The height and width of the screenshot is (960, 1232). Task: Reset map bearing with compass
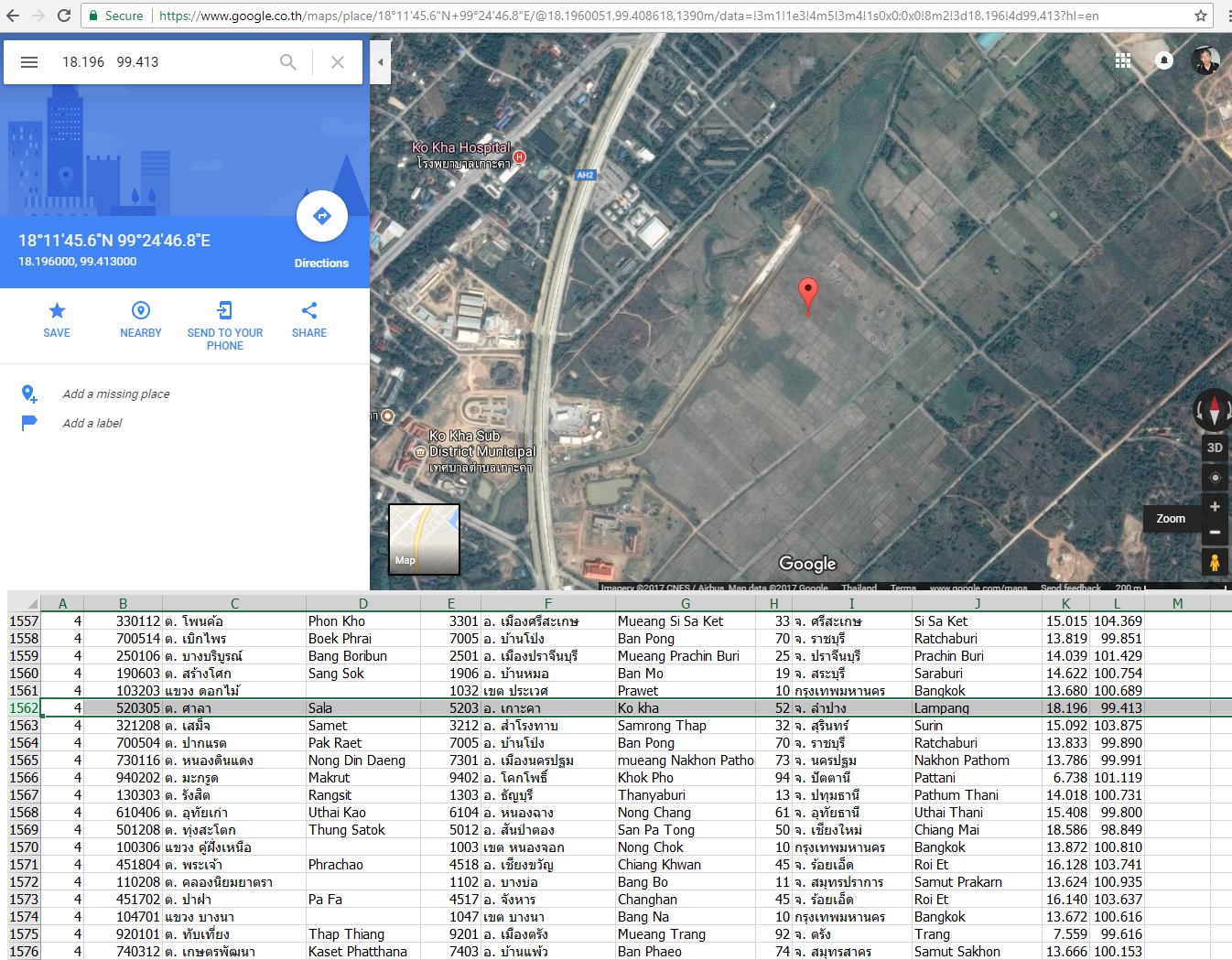(1215, 409)
